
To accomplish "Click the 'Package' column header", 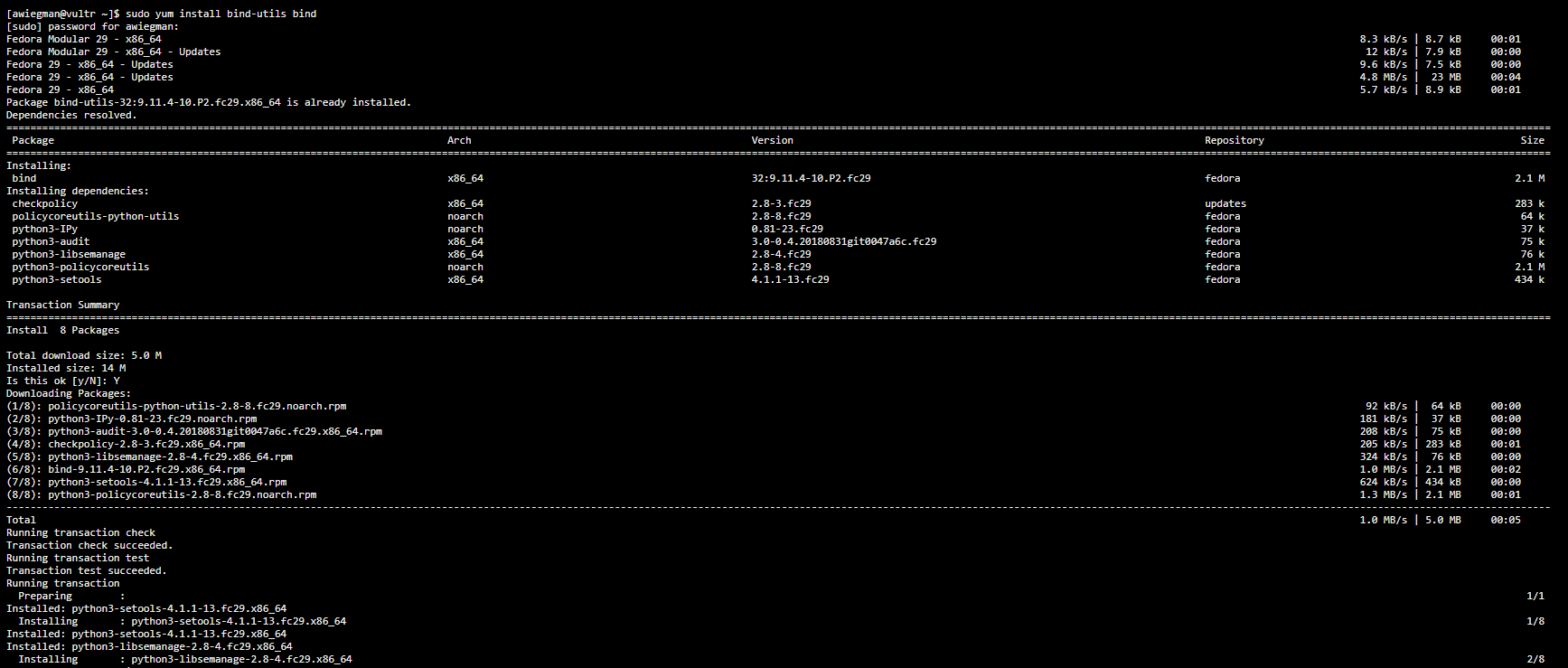I will point(33,140).
